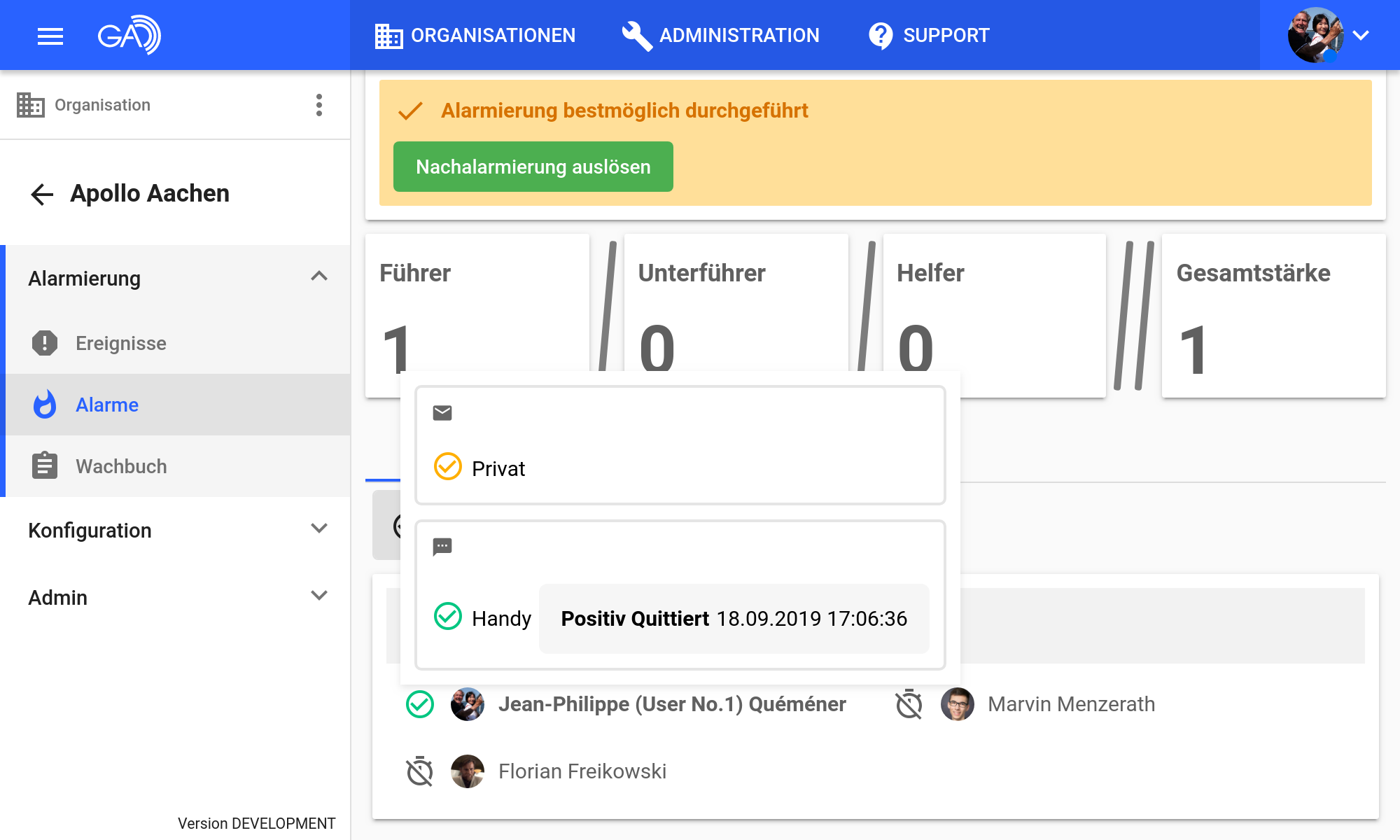
Task: Open the Organisationen menu
Action: [475, 35]
